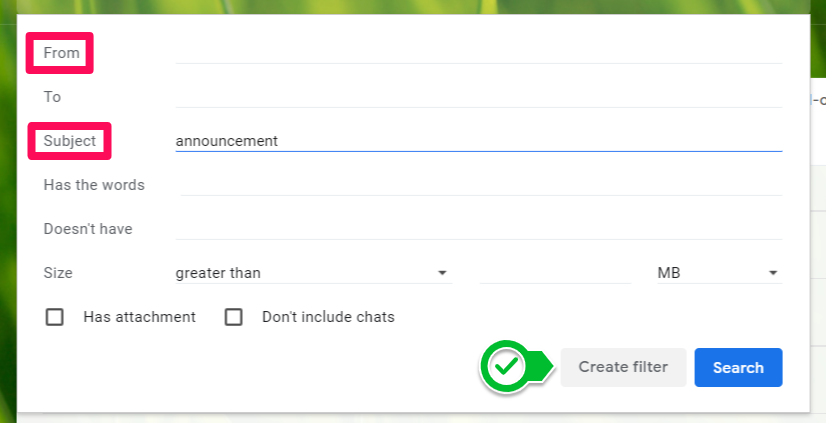Click the 'Has the words' label
The height and width of the screenshot is (423, 826).
click(x=94, y=185)
